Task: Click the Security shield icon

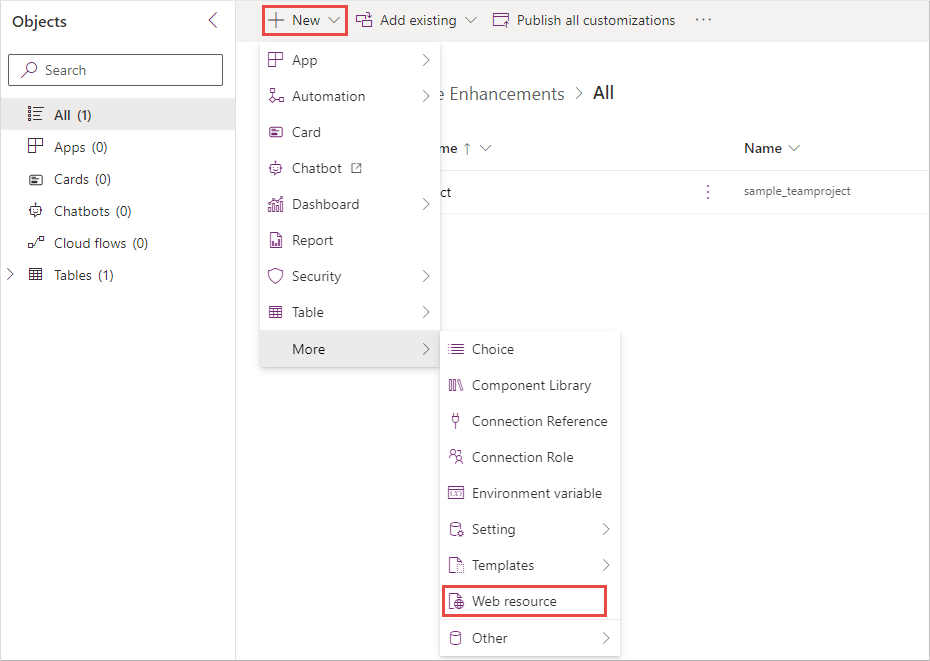Action: (x=276, y=276)
